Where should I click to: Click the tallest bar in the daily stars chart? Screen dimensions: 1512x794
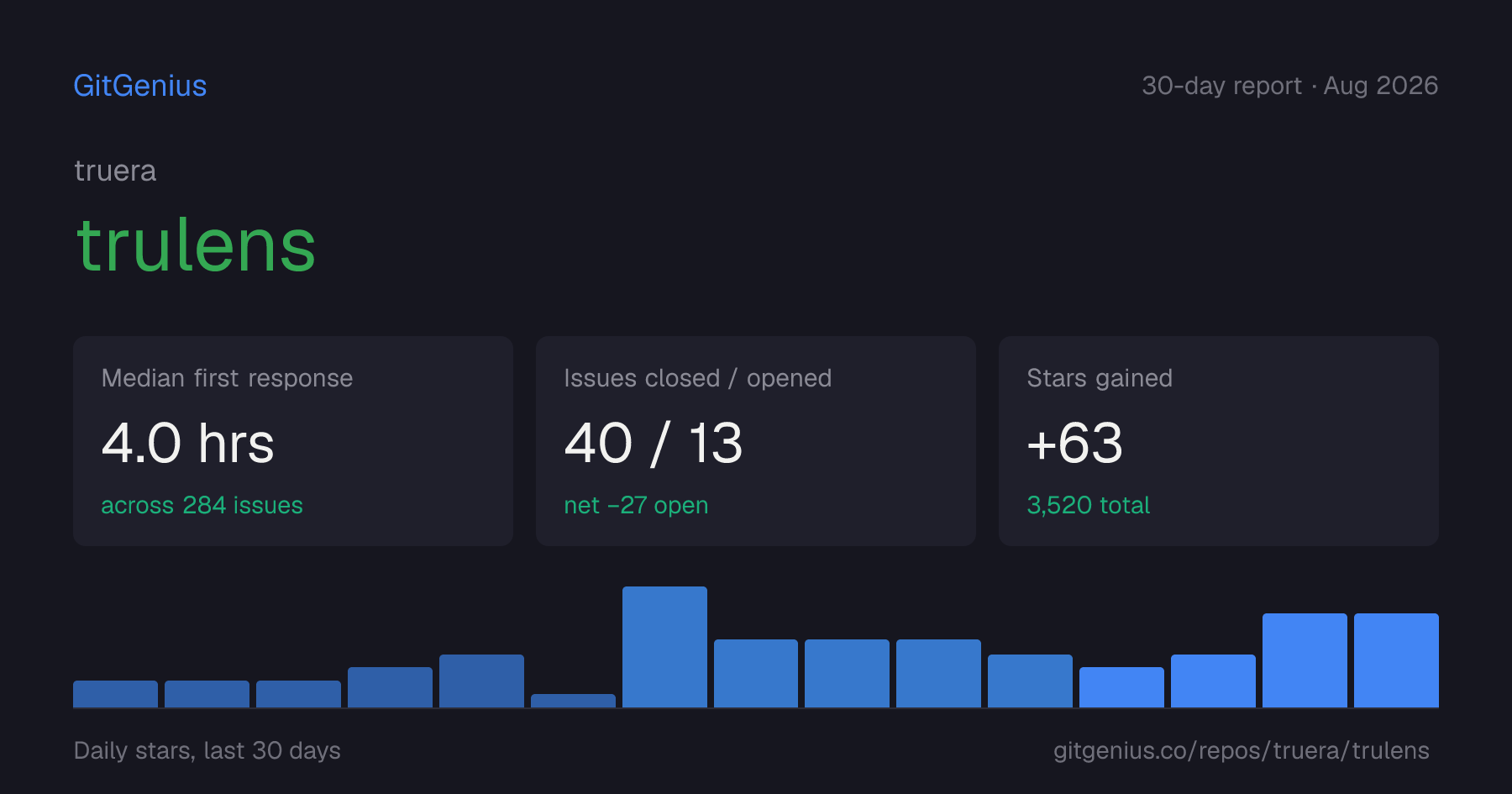664,647
